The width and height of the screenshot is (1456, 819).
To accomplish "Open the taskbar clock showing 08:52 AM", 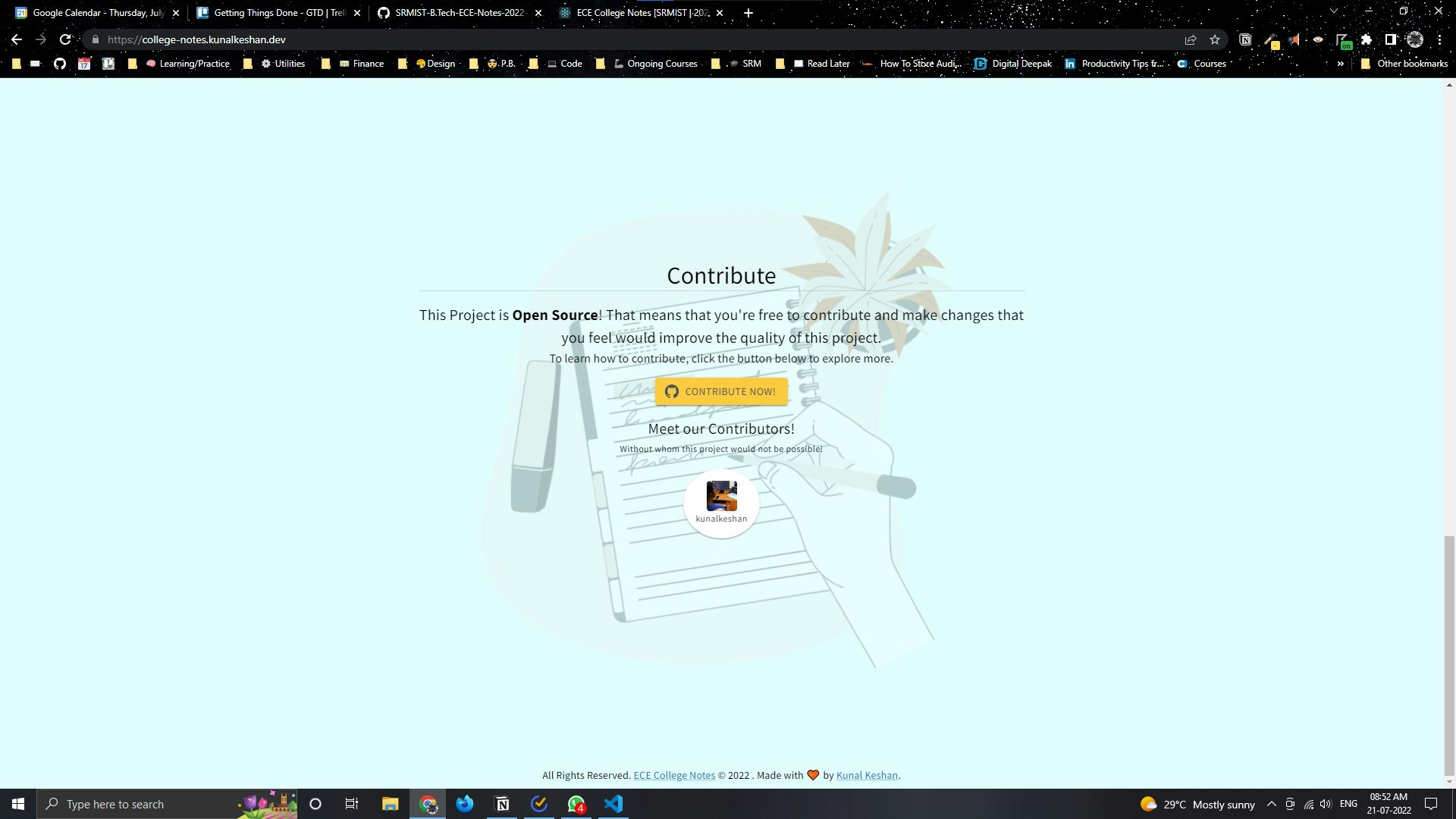I will point(1389,804).
